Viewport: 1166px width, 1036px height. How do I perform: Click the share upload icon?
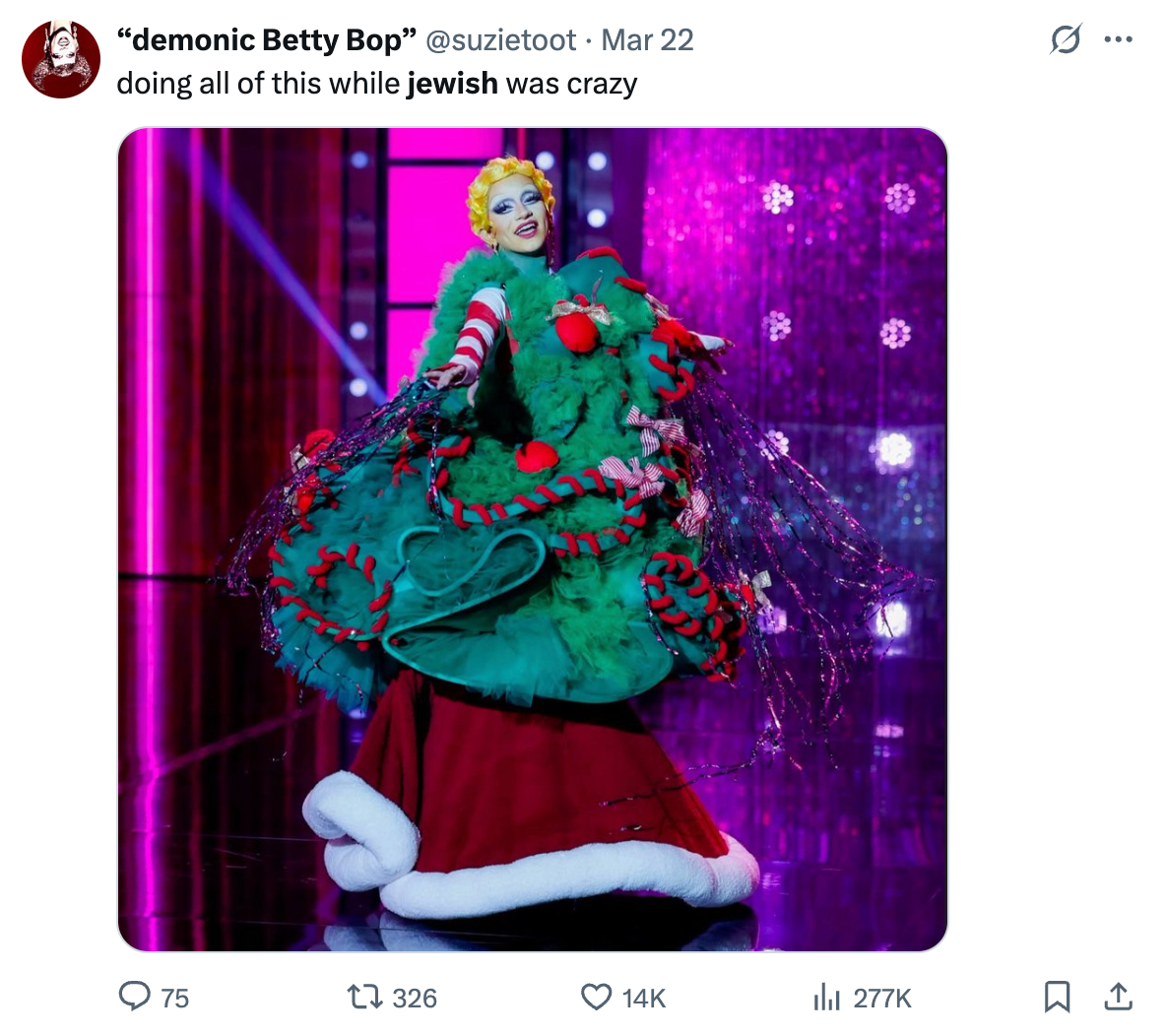[x=1118, y=997]
